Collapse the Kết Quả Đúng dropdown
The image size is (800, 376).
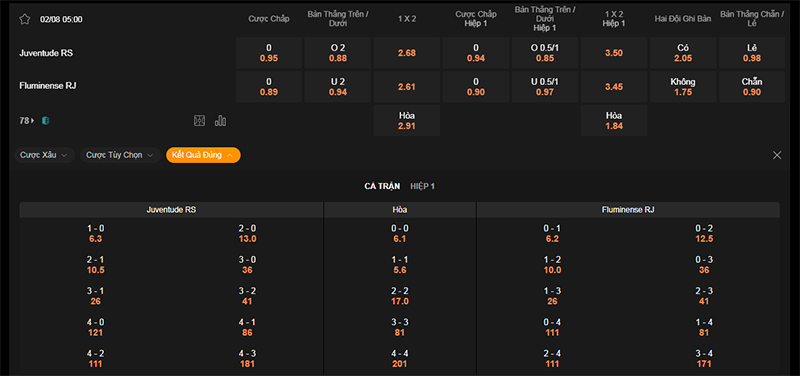[203, 155]
